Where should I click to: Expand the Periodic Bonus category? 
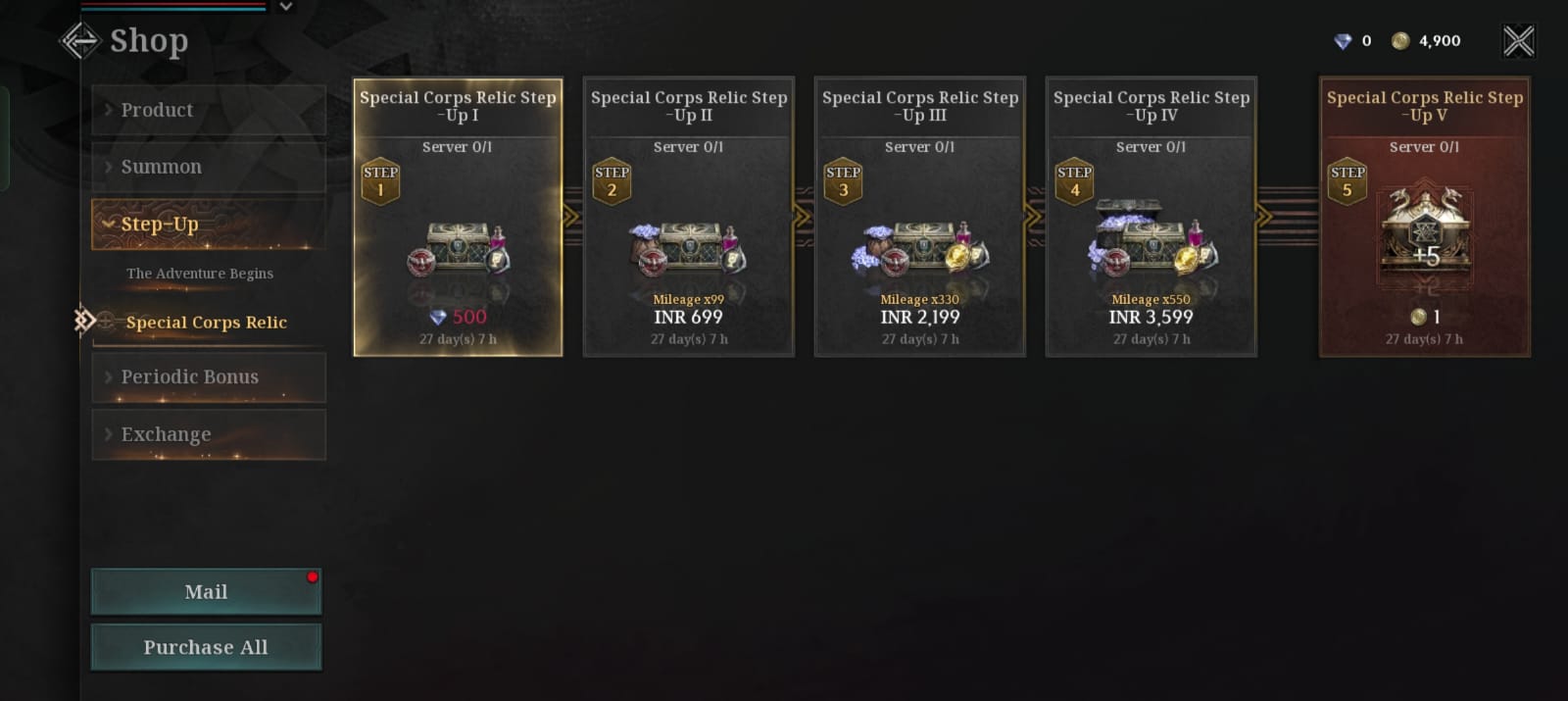209,377
